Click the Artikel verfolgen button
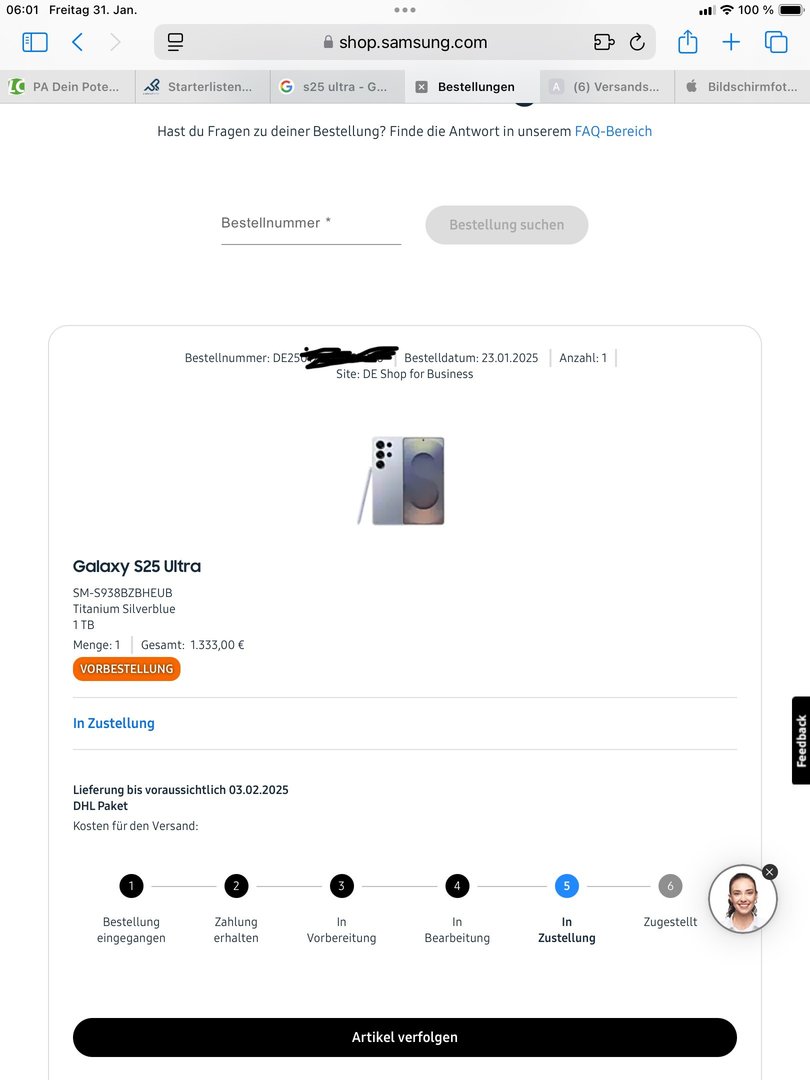Image resolution: width=810 pixels, height=1080 pixels. (x=405, y=1037)
